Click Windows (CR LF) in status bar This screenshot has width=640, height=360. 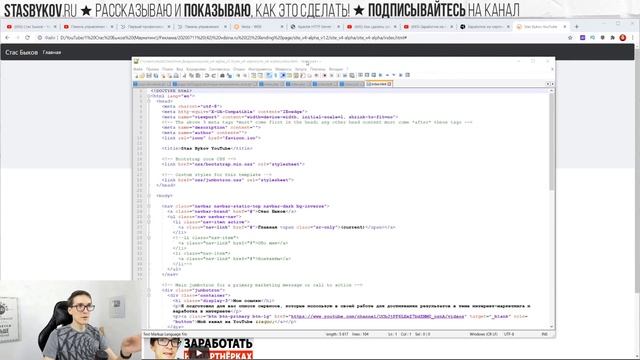pos(483,334)
